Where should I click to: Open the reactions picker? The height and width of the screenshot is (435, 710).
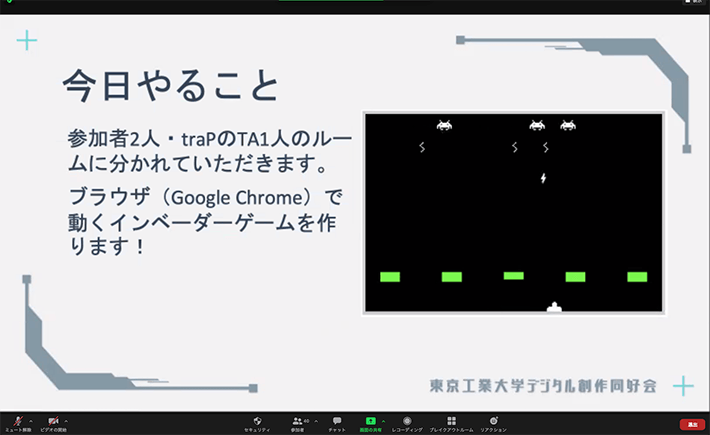493,421
